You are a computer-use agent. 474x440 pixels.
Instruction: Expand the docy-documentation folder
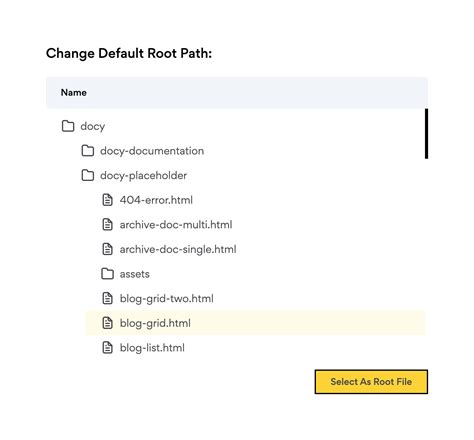click(x=152, y=151)
